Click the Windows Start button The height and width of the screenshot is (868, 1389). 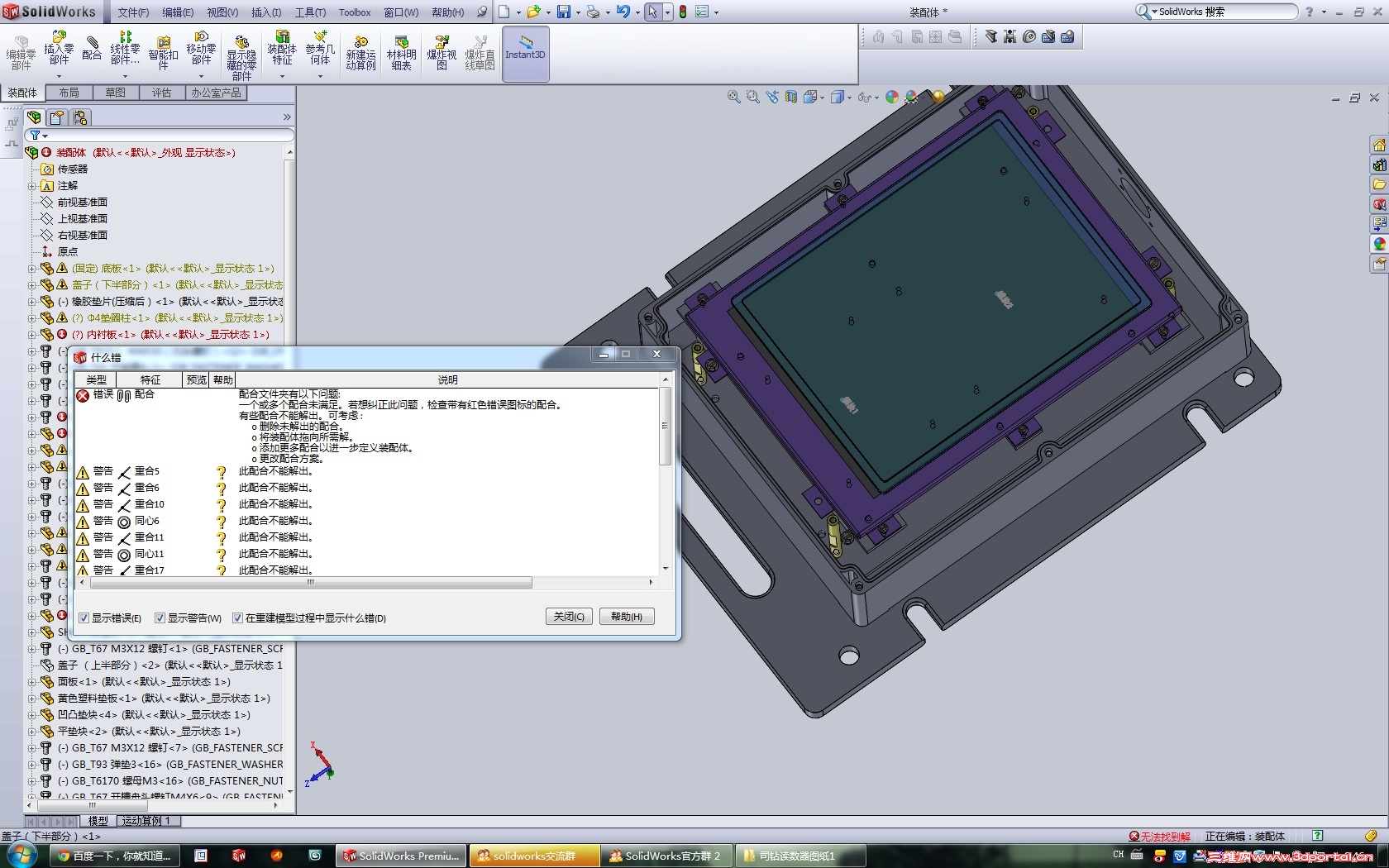click(x=20, y=856)
